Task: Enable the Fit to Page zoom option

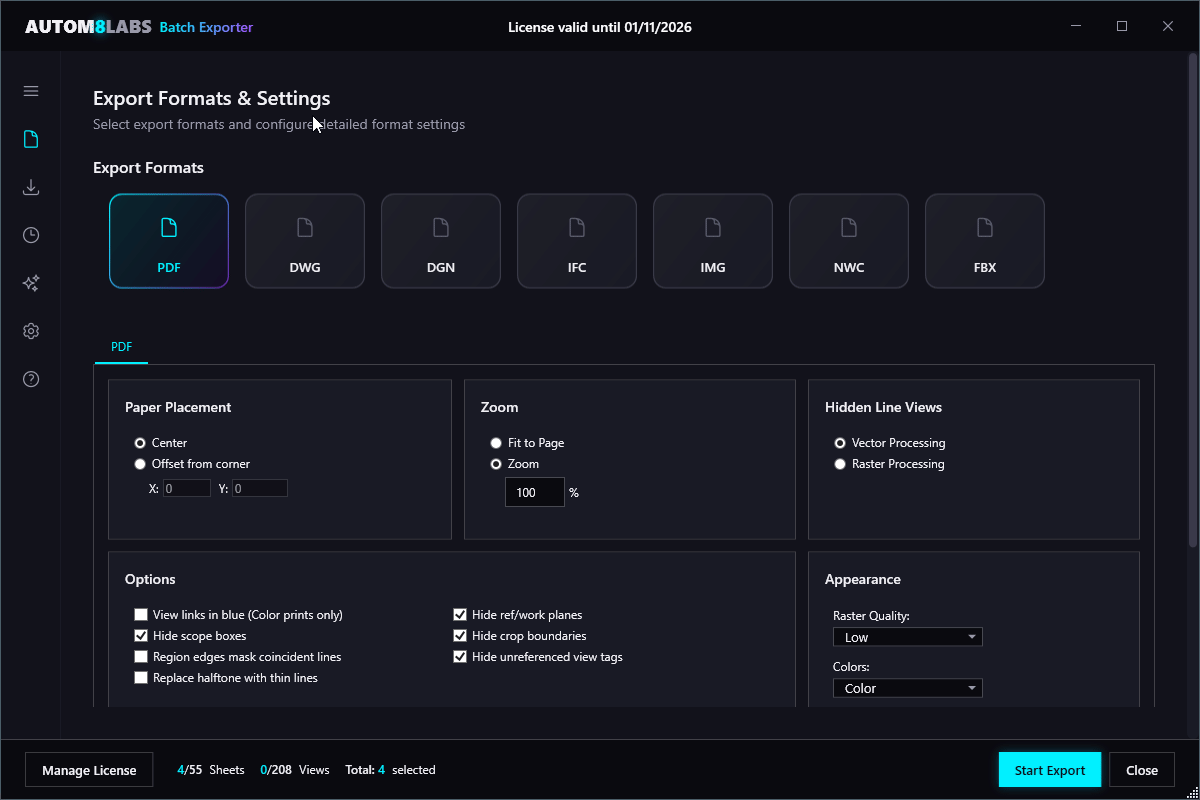Action: (x=496, y=442)
